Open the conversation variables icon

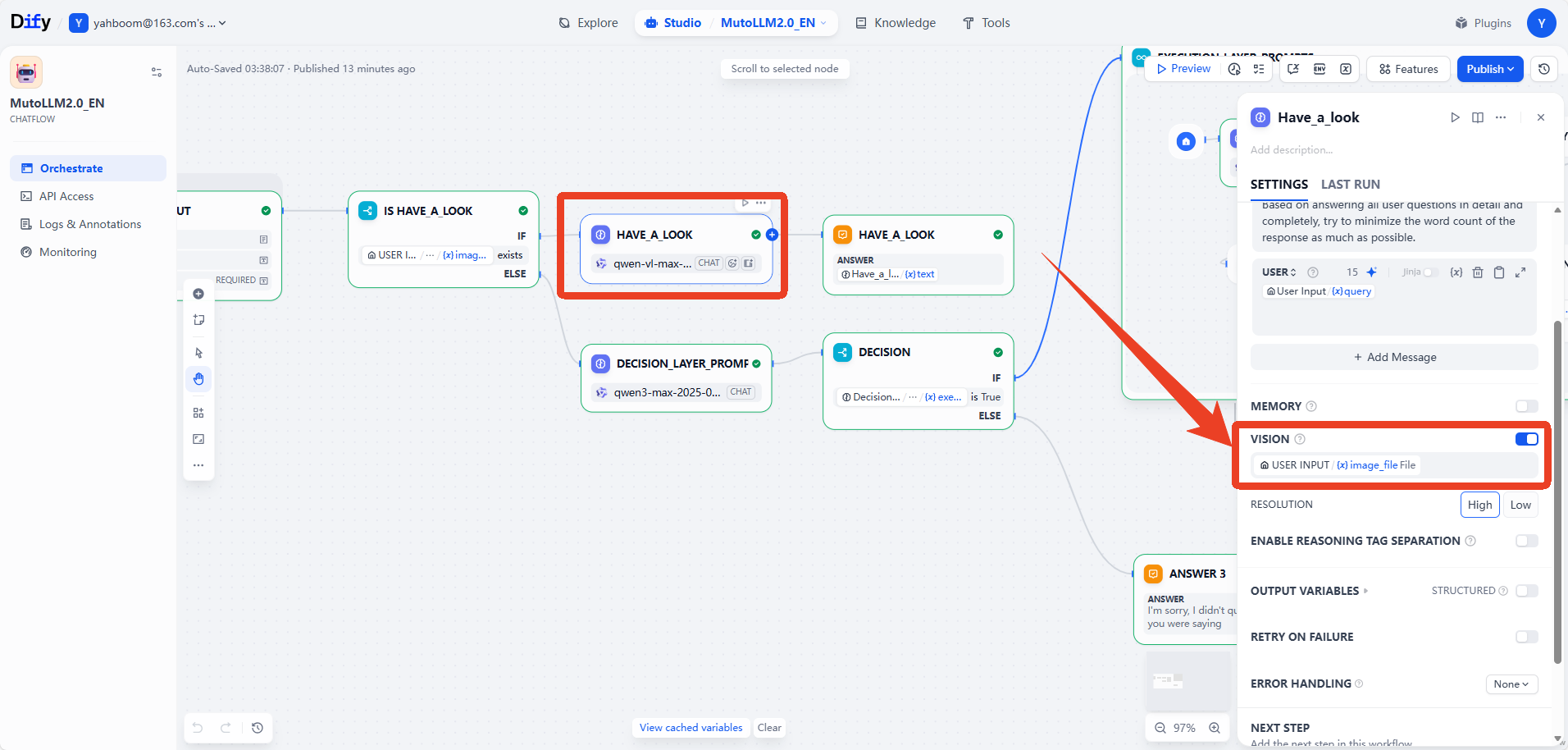(1346, 69)
